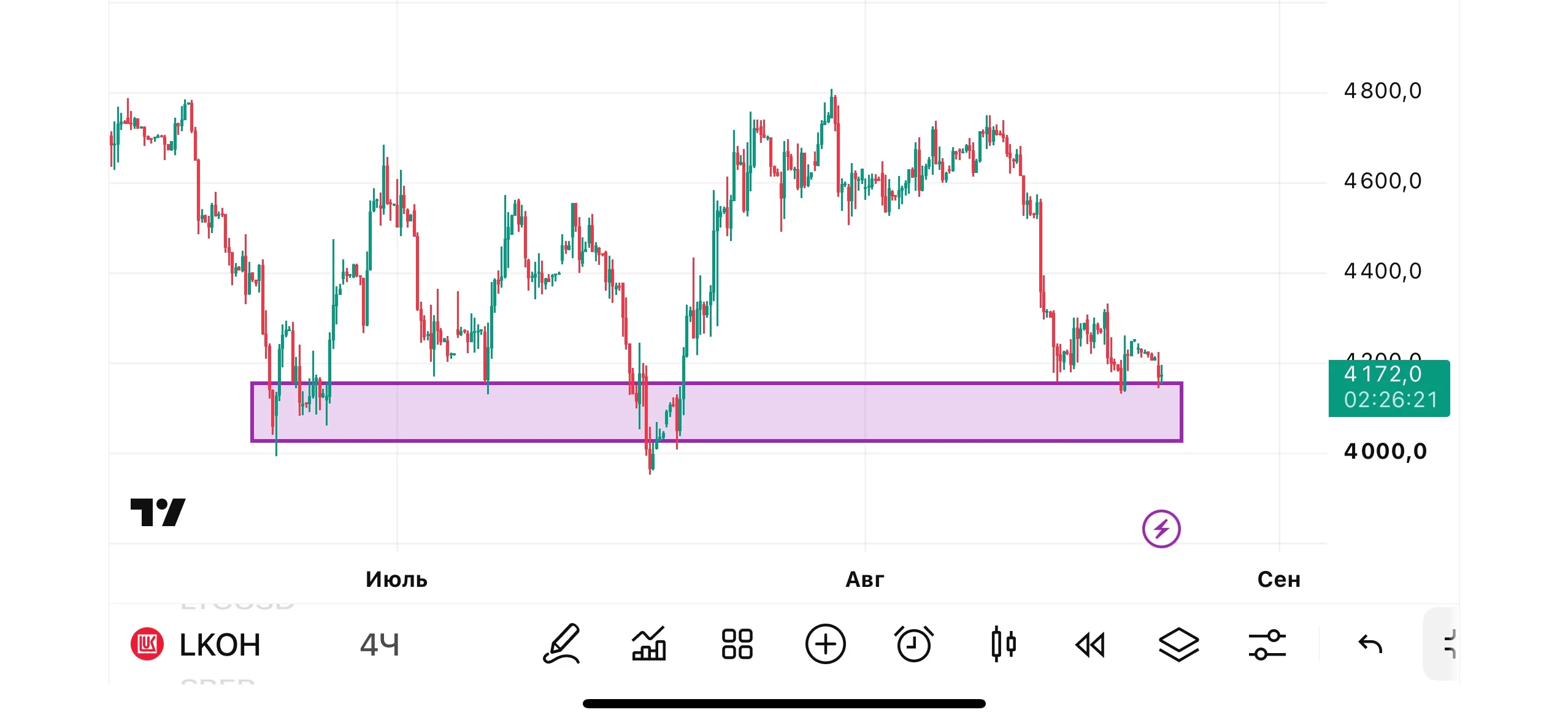
Task: Tap the purple lightning bolt button
Action: pos(1161,529)
